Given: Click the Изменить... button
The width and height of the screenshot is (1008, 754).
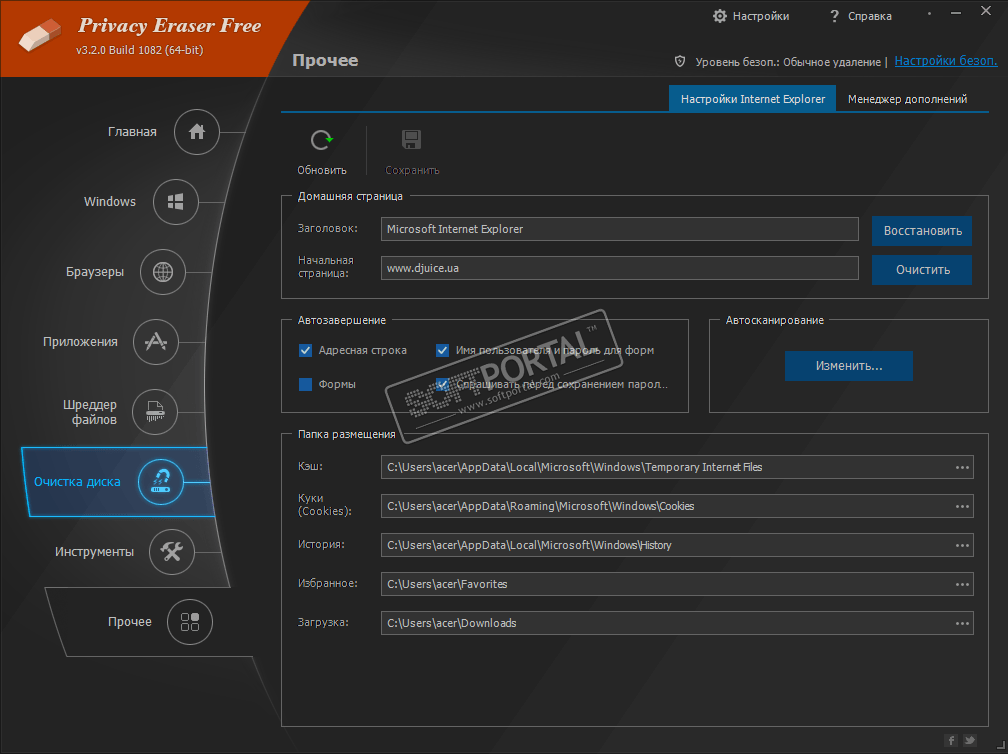Looking at the screenshot, I should coord(849,366).
